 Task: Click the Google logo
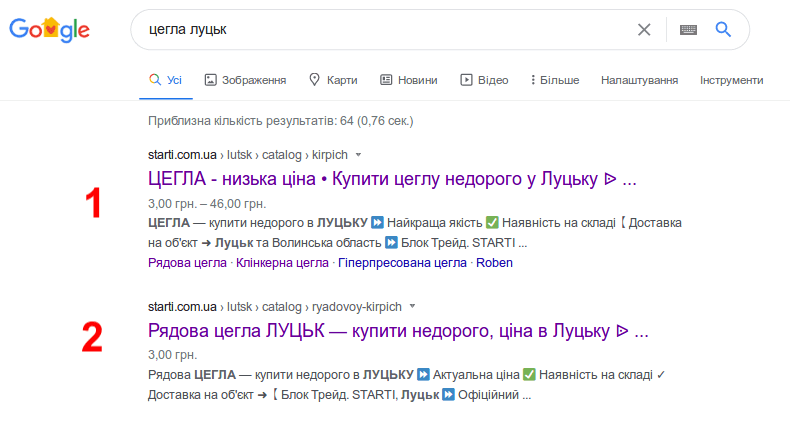tap(49, 30)
